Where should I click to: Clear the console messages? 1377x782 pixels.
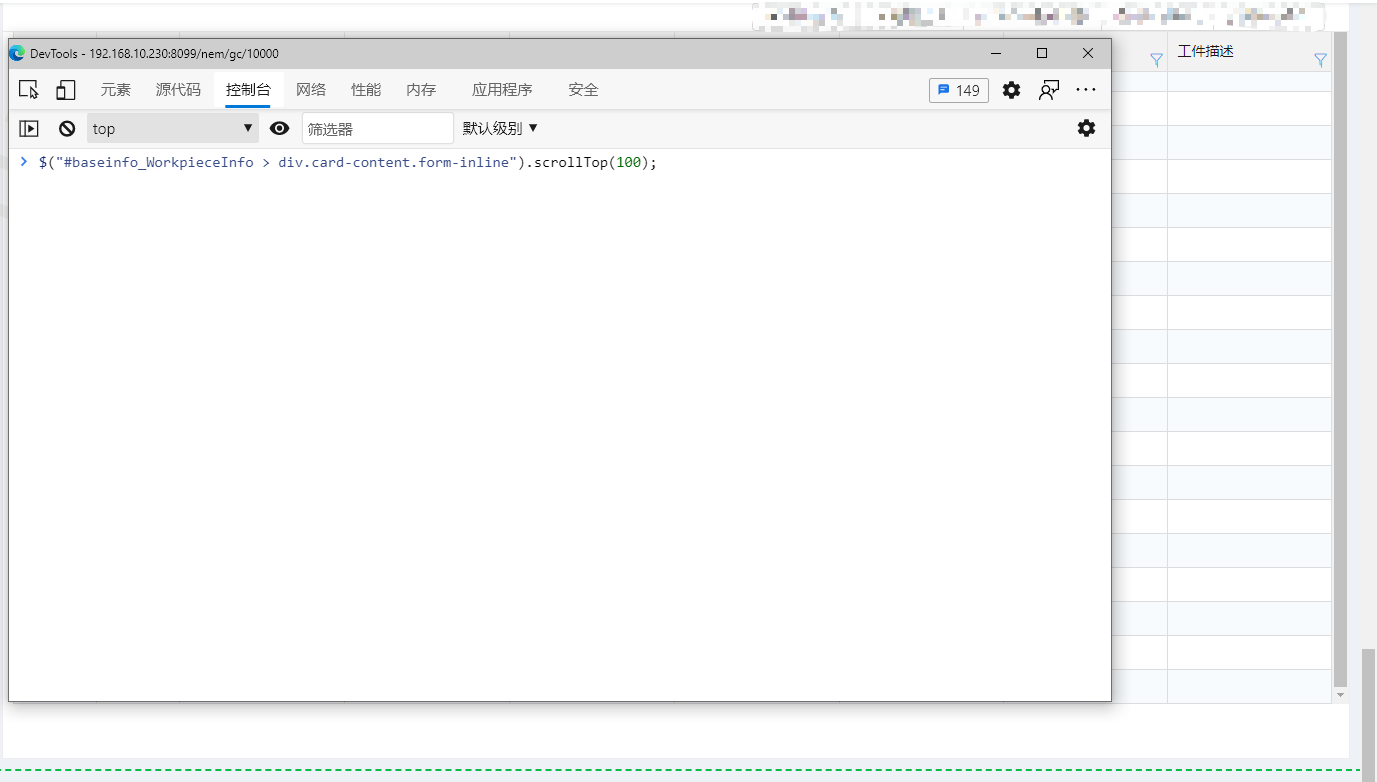click(66, 128)
